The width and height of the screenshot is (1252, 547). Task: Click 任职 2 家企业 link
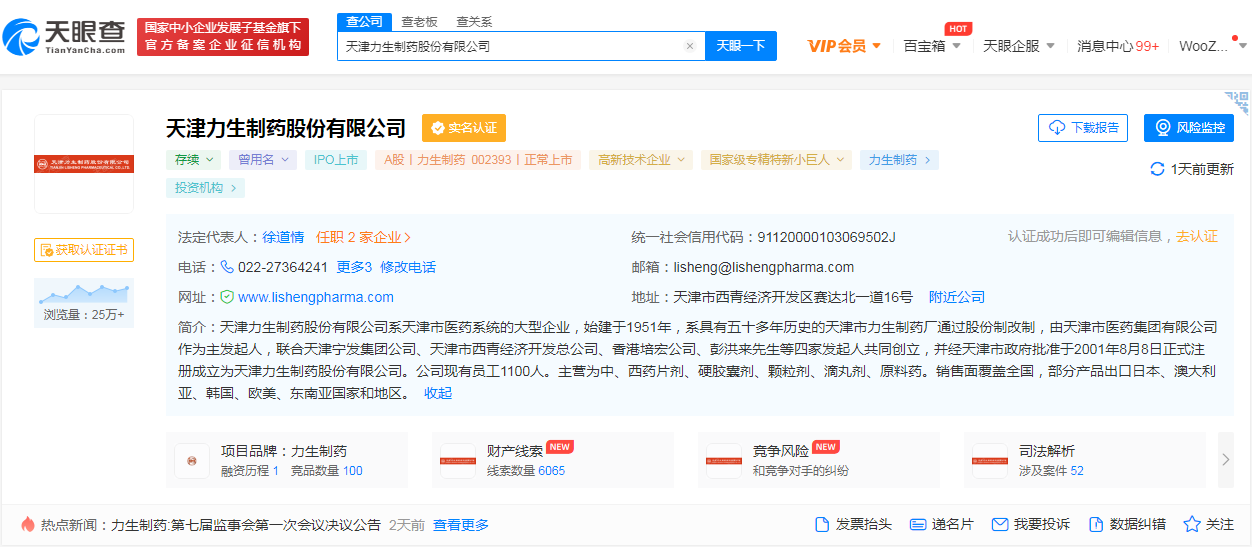point(363,237)
